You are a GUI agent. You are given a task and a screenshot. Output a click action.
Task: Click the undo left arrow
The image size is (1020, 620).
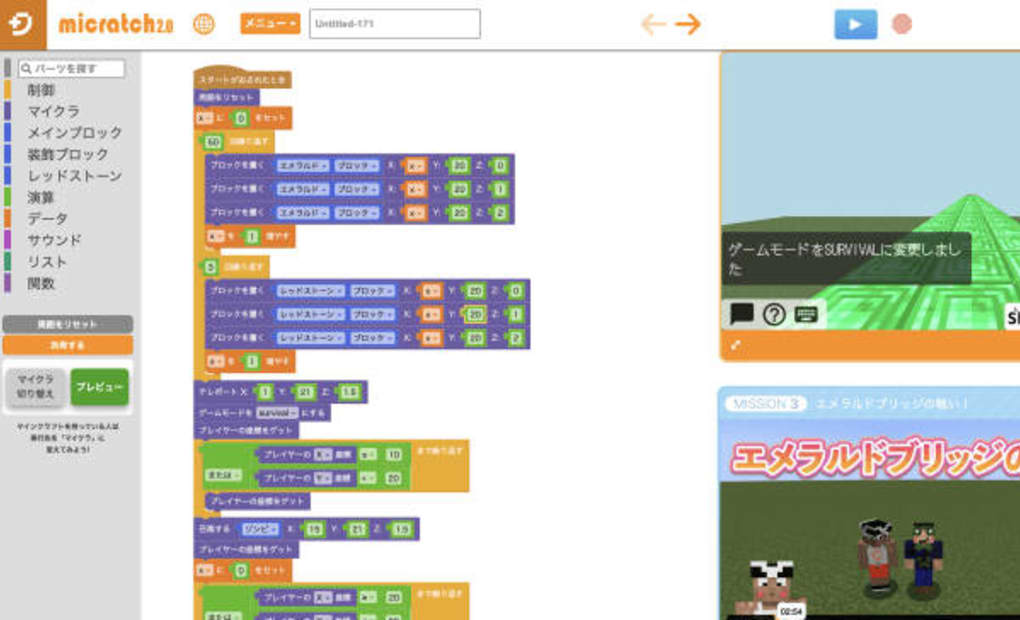(653, 24)
